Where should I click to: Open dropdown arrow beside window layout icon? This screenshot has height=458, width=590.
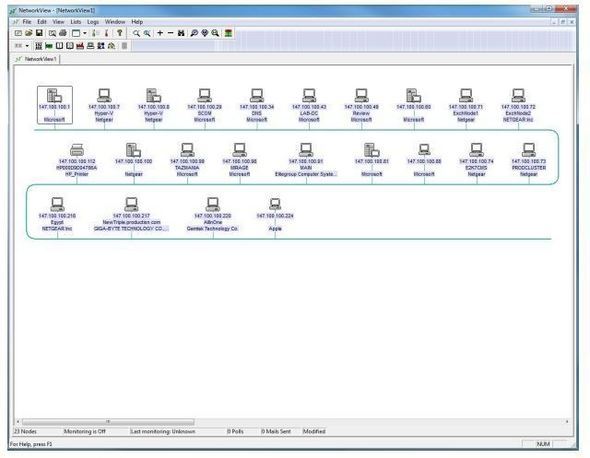pyautogui.click(x=85, y=33)
